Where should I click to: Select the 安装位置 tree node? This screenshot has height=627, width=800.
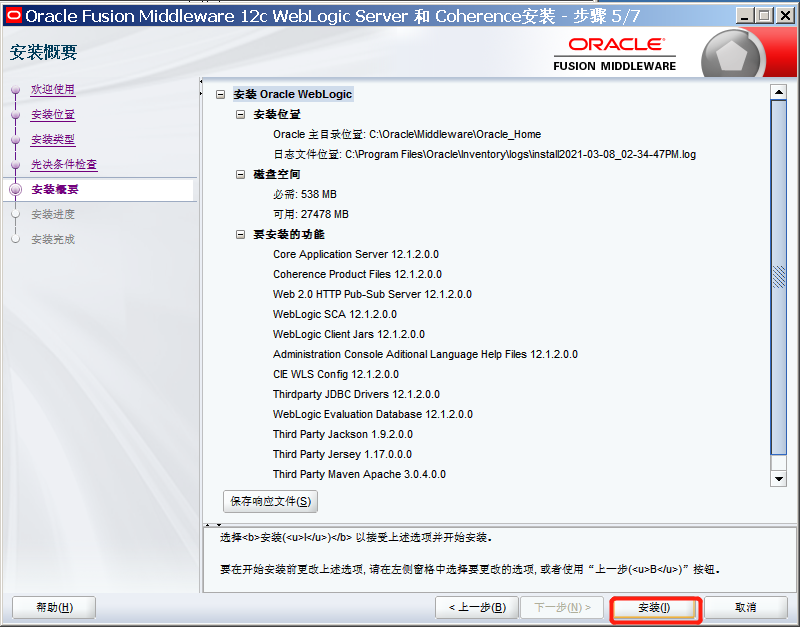(x=277, y=114)
